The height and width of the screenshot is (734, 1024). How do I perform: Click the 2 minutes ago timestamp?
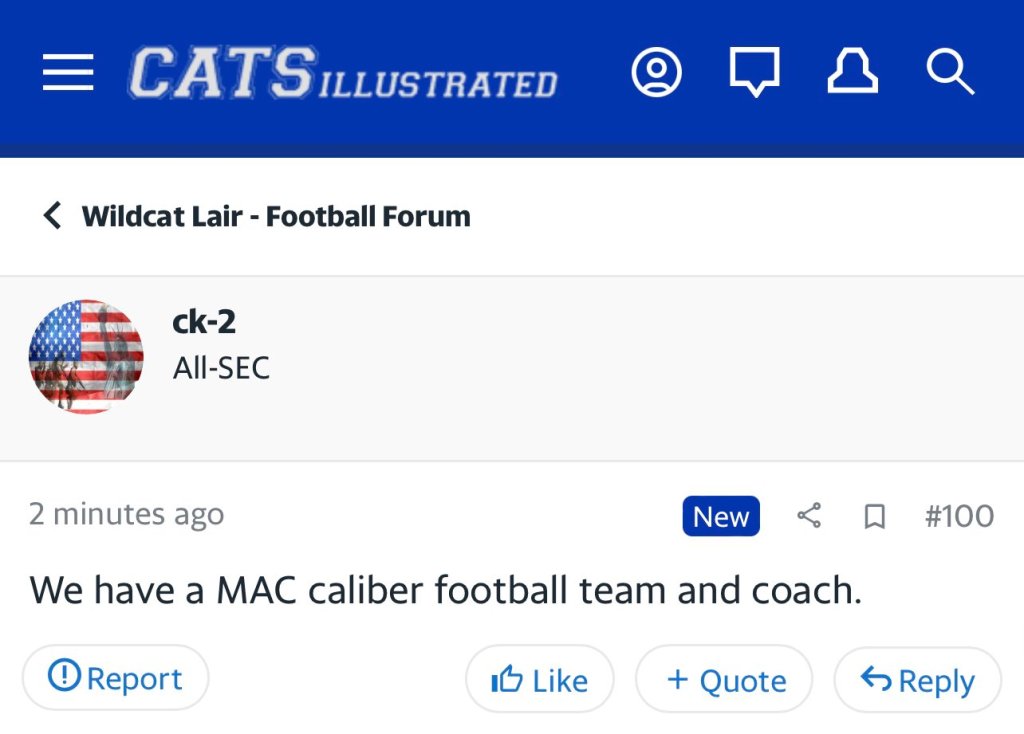[126, 514]
